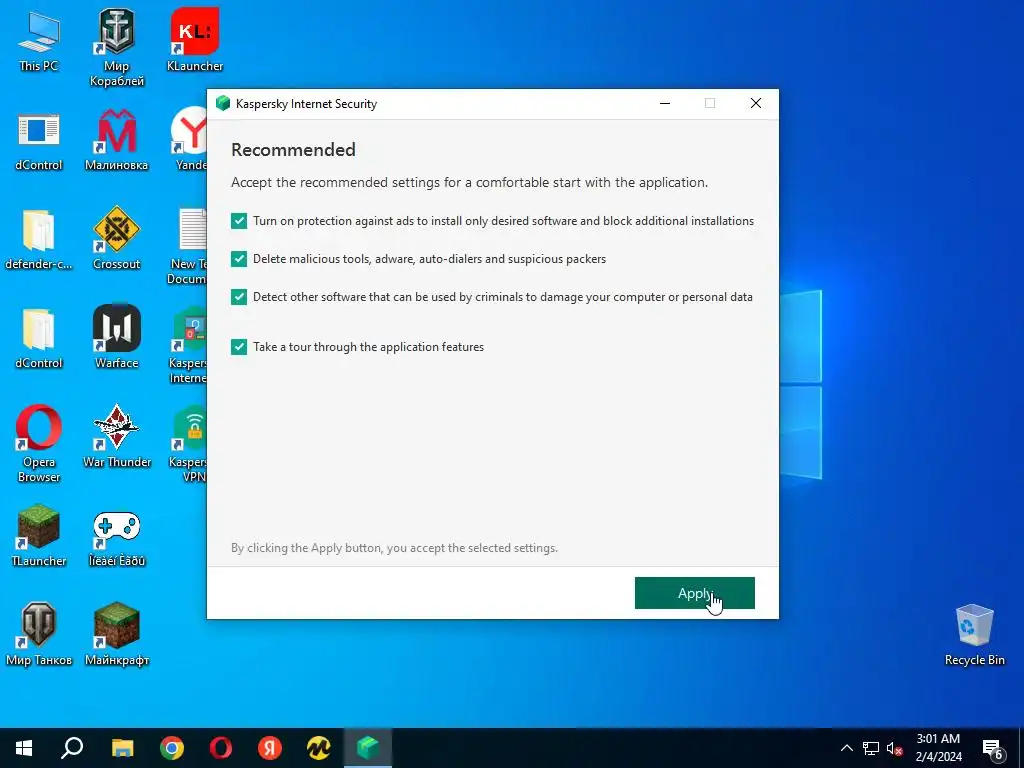Show hidden tray icons chevron
The image size is (1024, 768).
coord(846,748)
